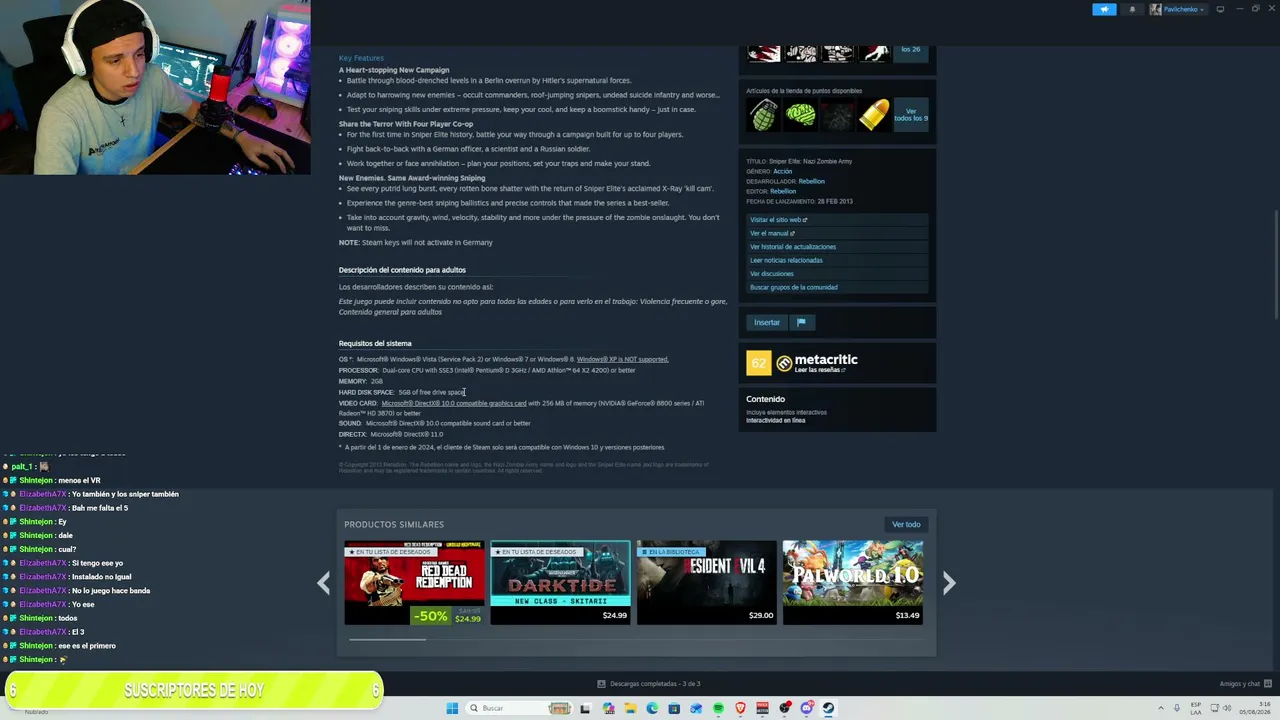Open 'Ver todos los 9' points shop items
Image resolution: width=1280 pixels, height=720 pixels.
click(x=911, y=115)
